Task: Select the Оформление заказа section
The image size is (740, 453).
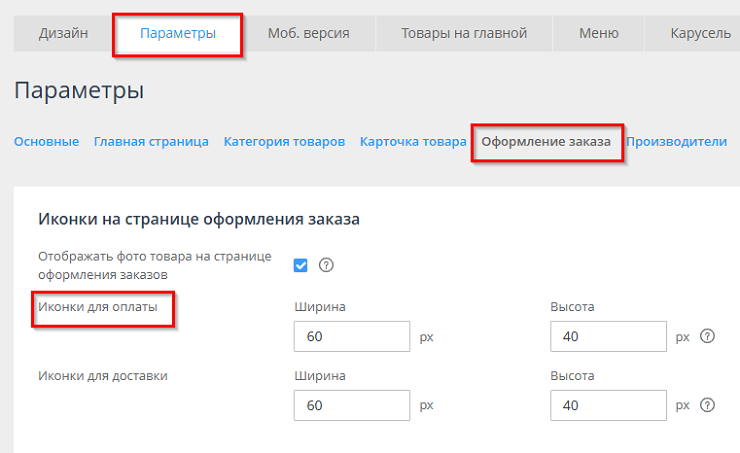Action: click(x=546, y=141)
